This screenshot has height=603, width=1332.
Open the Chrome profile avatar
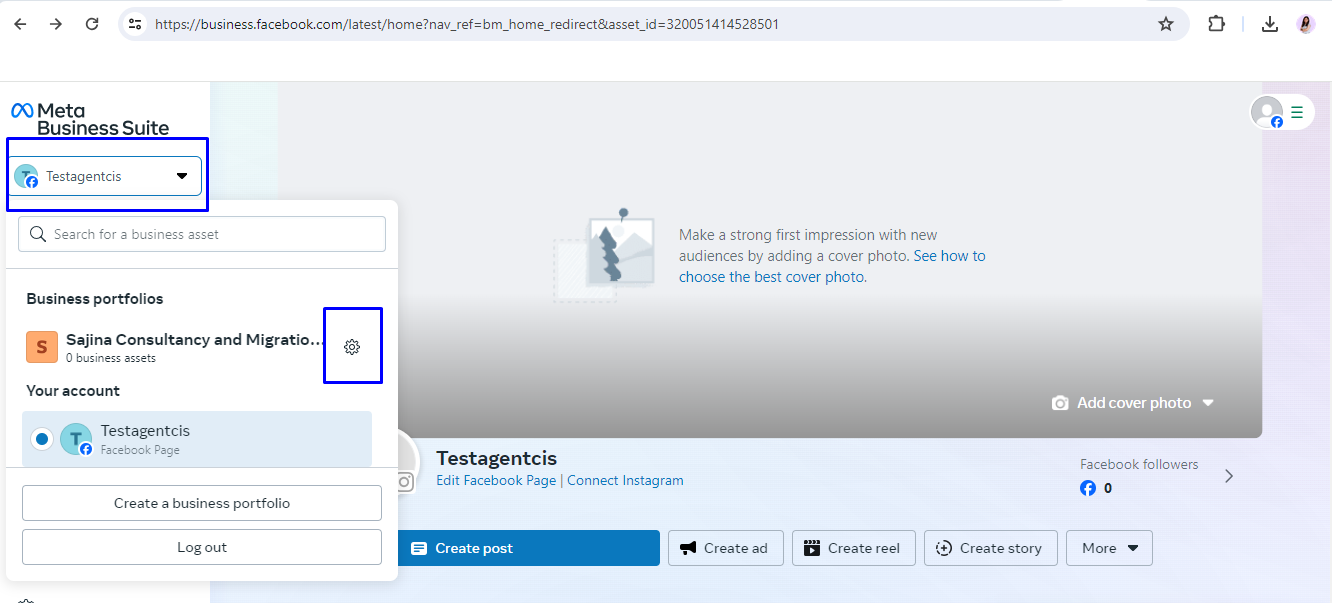(x=1306, y=24)
